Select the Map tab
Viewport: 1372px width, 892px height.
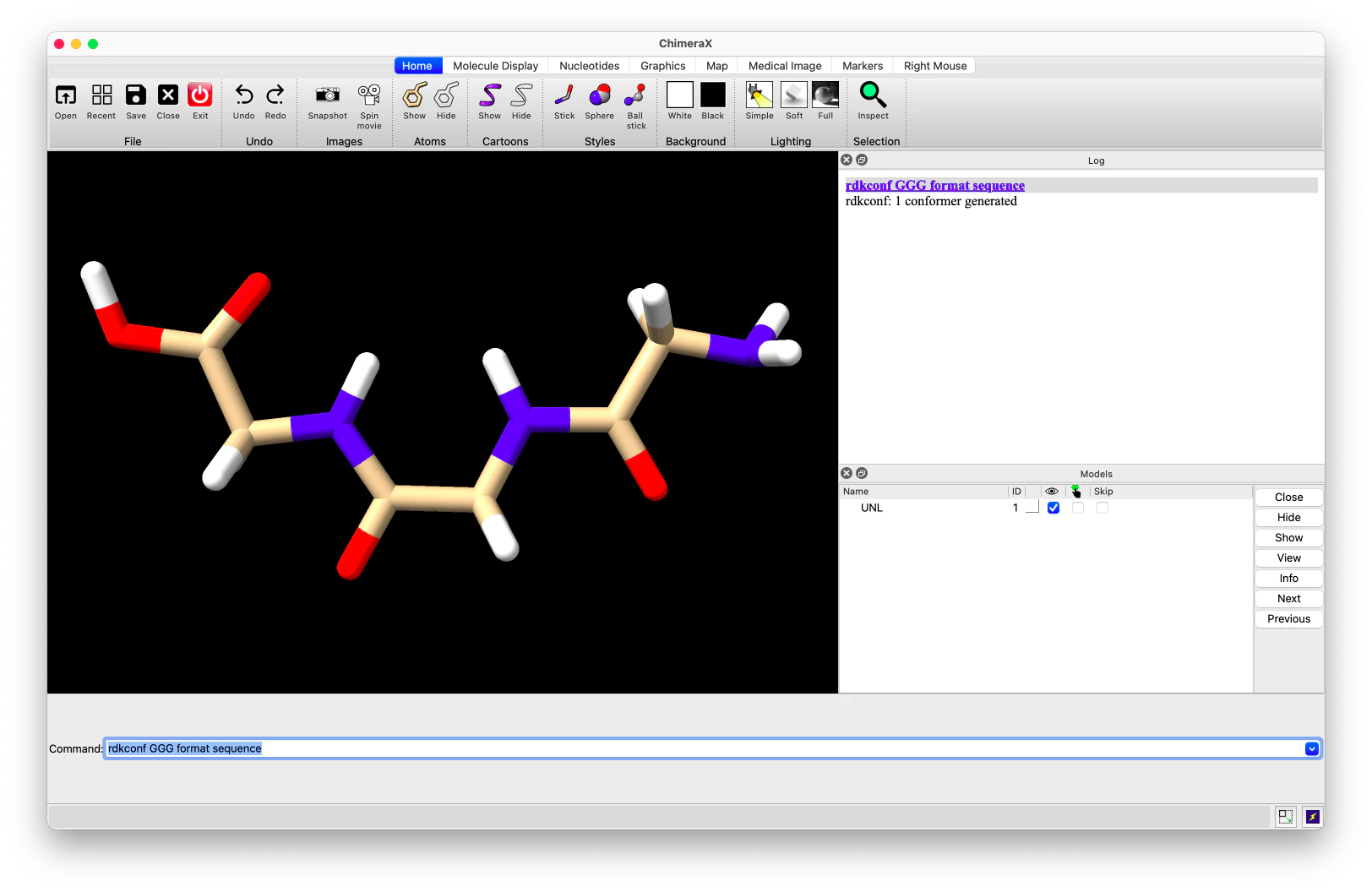[x=717, y=66]
